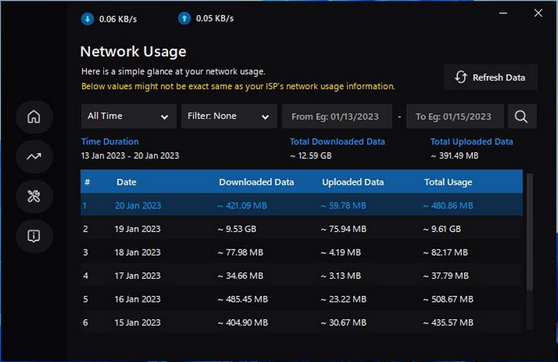Minimize the Network Usage window
The width and height of the screenshot is (558, 362).
[503, 13]
